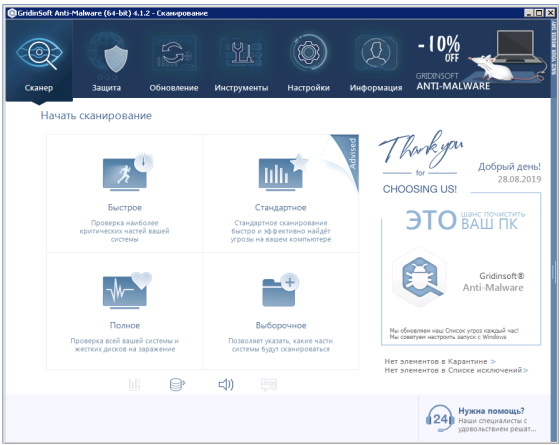Click Проверка всей вашей системы description

coord(125,345)
